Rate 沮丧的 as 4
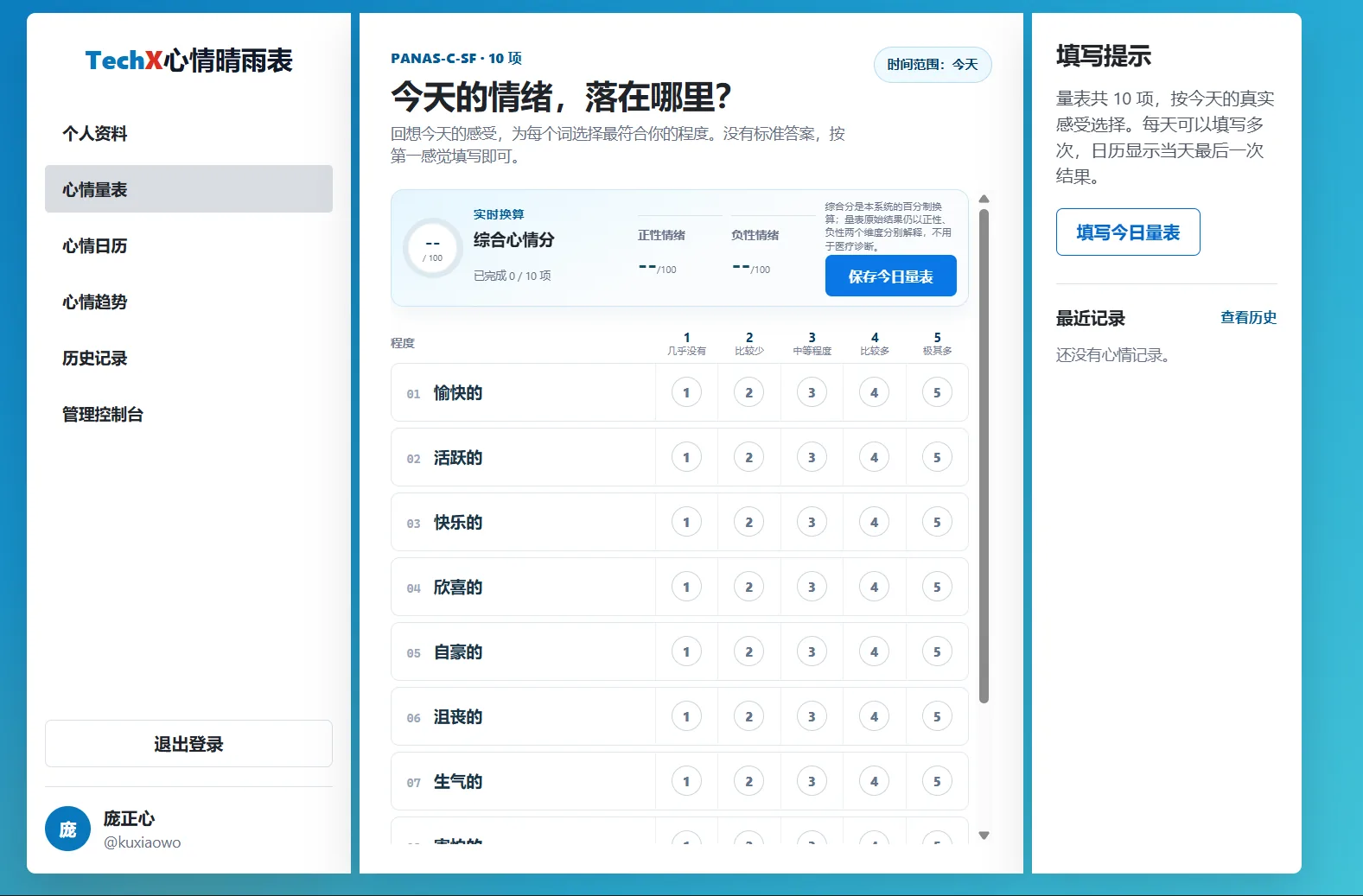The width and height of the screenshot is (1363, 896). [x=875, y=716]
